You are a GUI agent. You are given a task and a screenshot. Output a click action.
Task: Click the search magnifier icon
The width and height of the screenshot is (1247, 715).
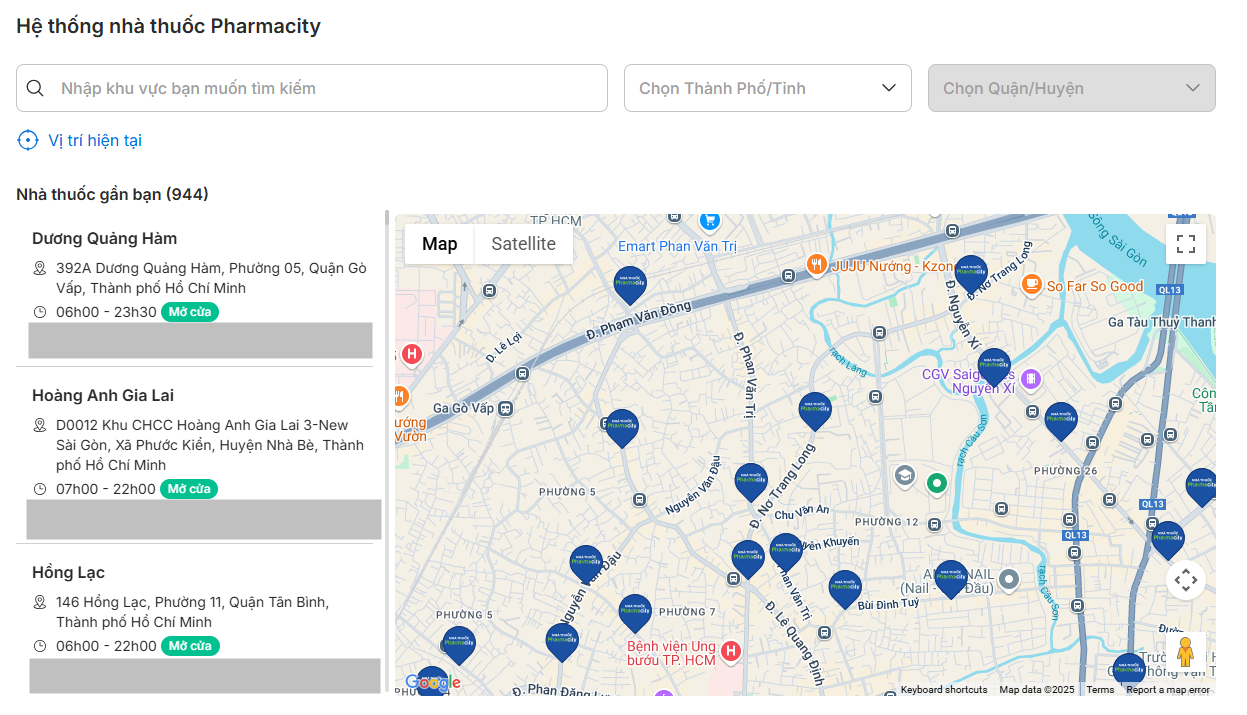pos(35,88)
